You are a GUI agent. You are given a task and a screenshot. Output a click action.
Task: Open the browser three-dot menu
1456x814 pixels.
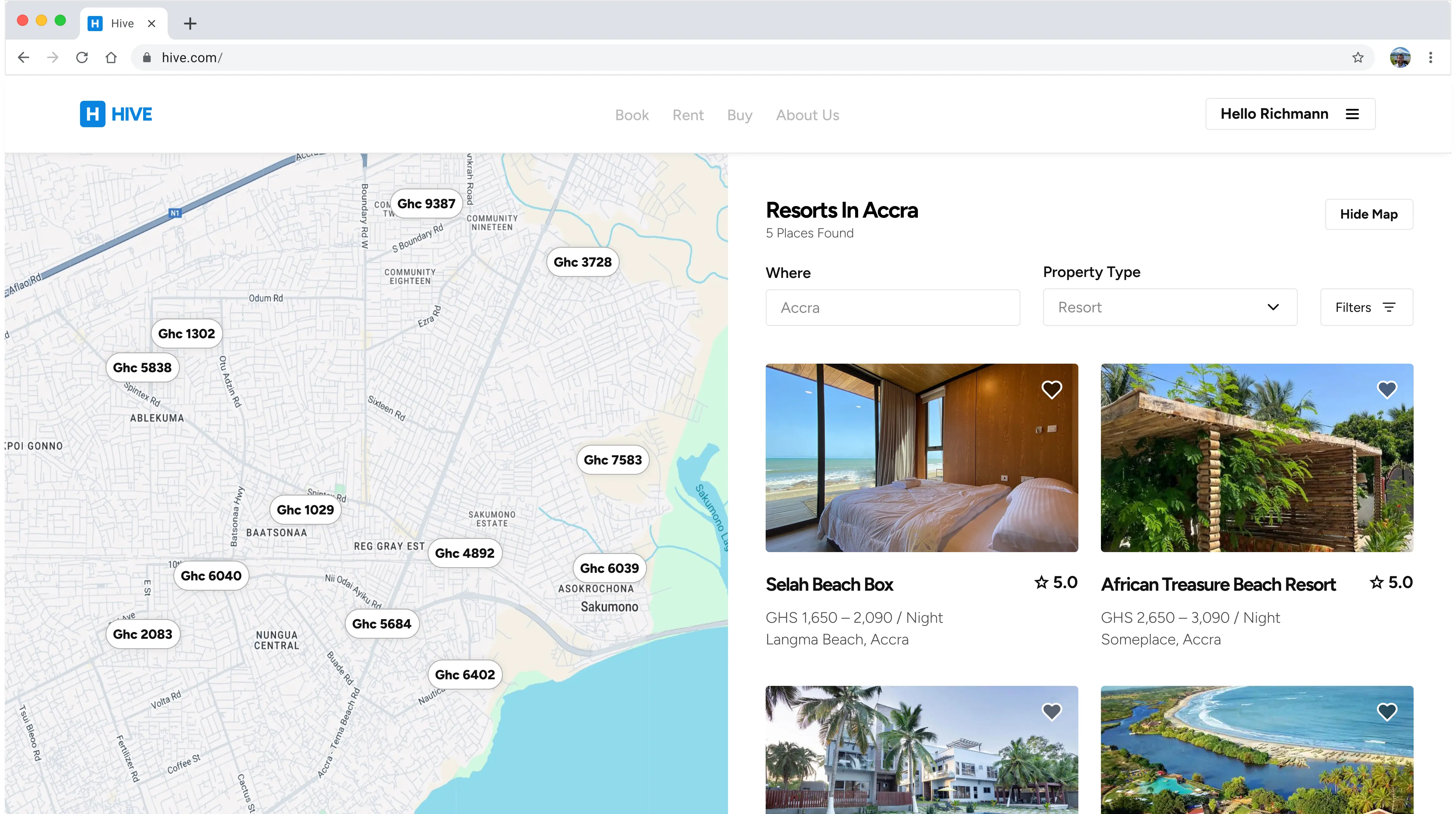click(x=1431, y=58)
